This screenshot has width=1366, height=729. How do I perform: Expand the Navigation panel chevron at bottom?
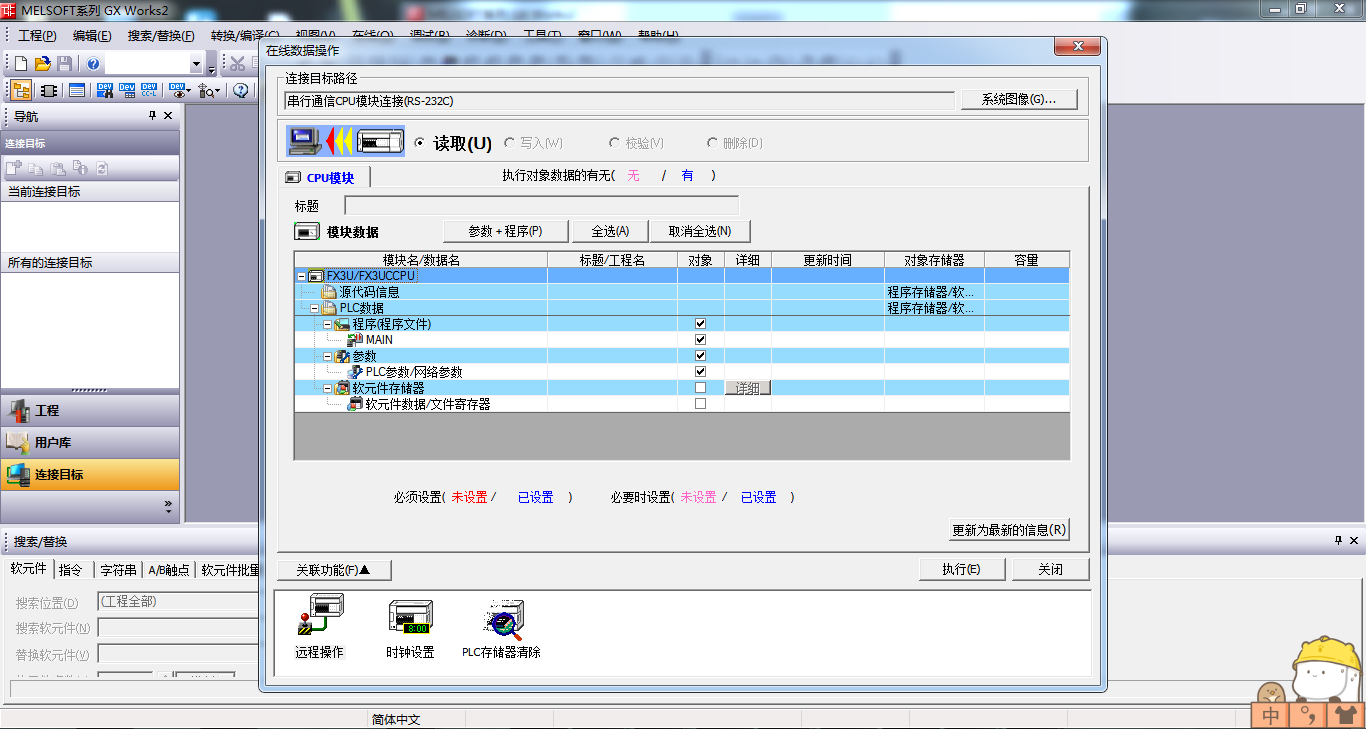(x=168, y=506)
